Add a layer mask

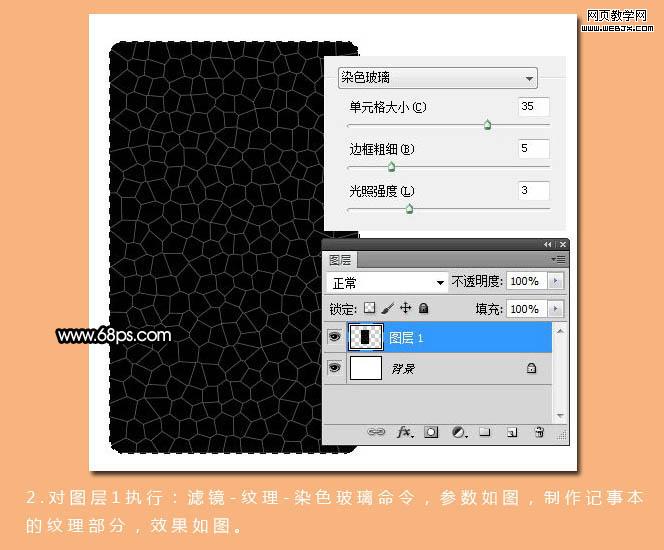[431, 432]
